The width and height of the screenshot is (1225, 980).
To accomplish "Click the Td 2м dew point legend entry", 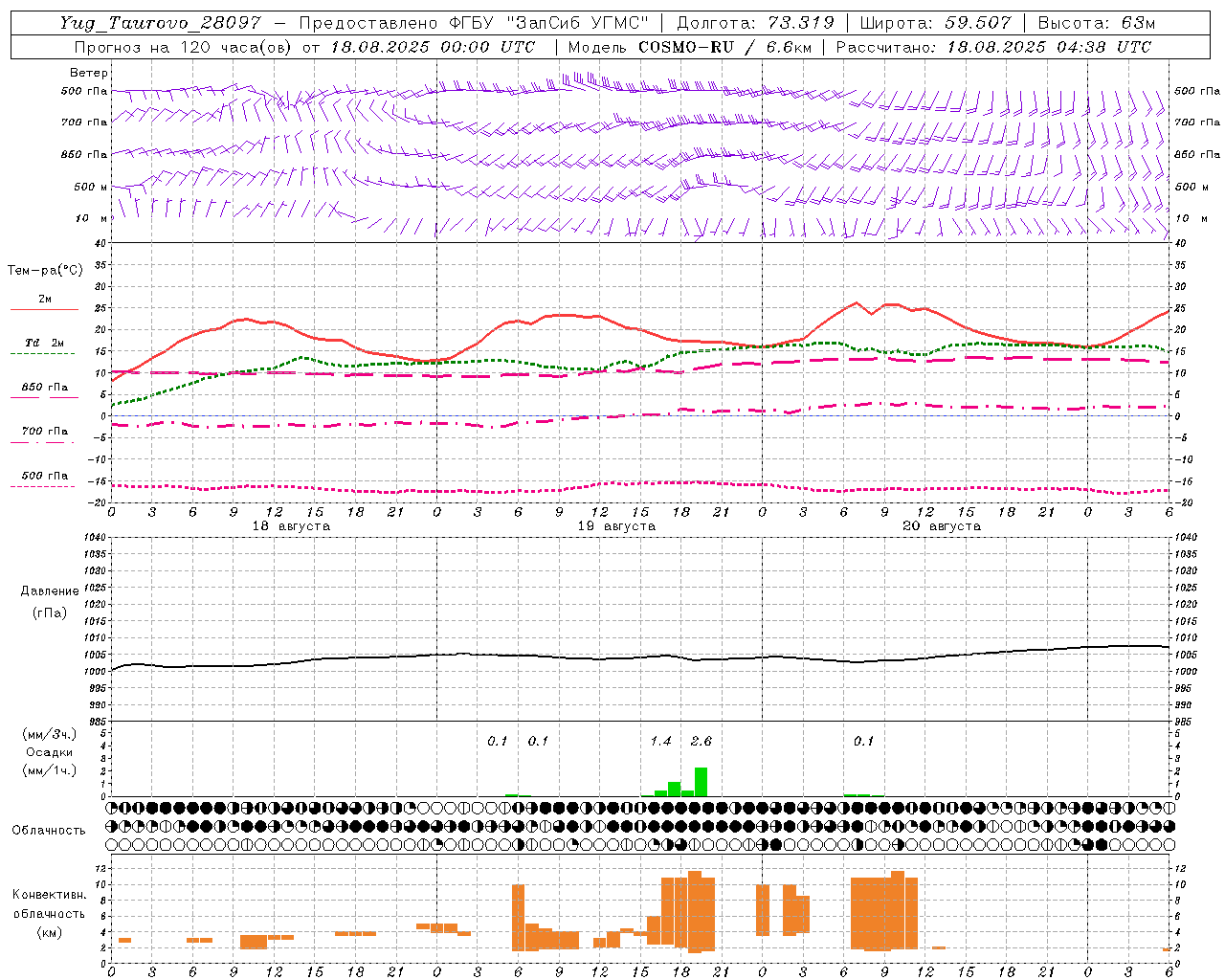I will 45,343.
